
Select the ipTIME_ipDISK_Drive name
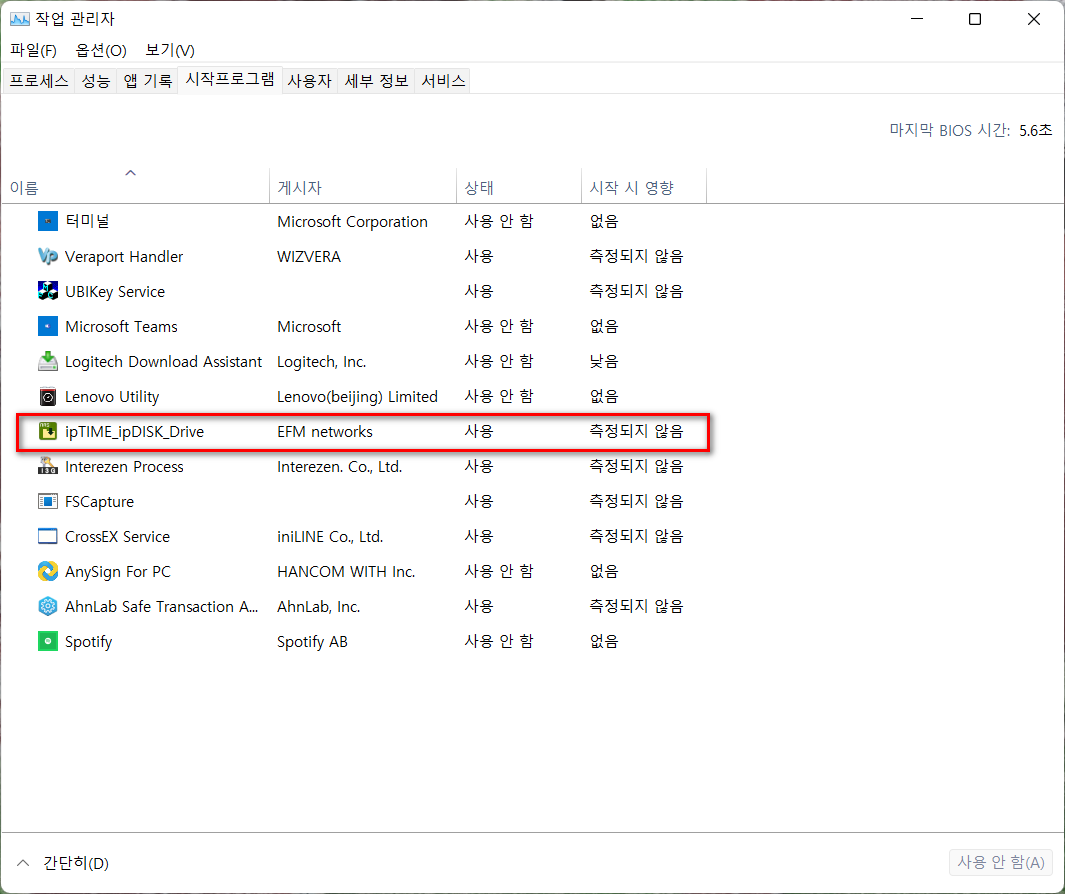134,432
